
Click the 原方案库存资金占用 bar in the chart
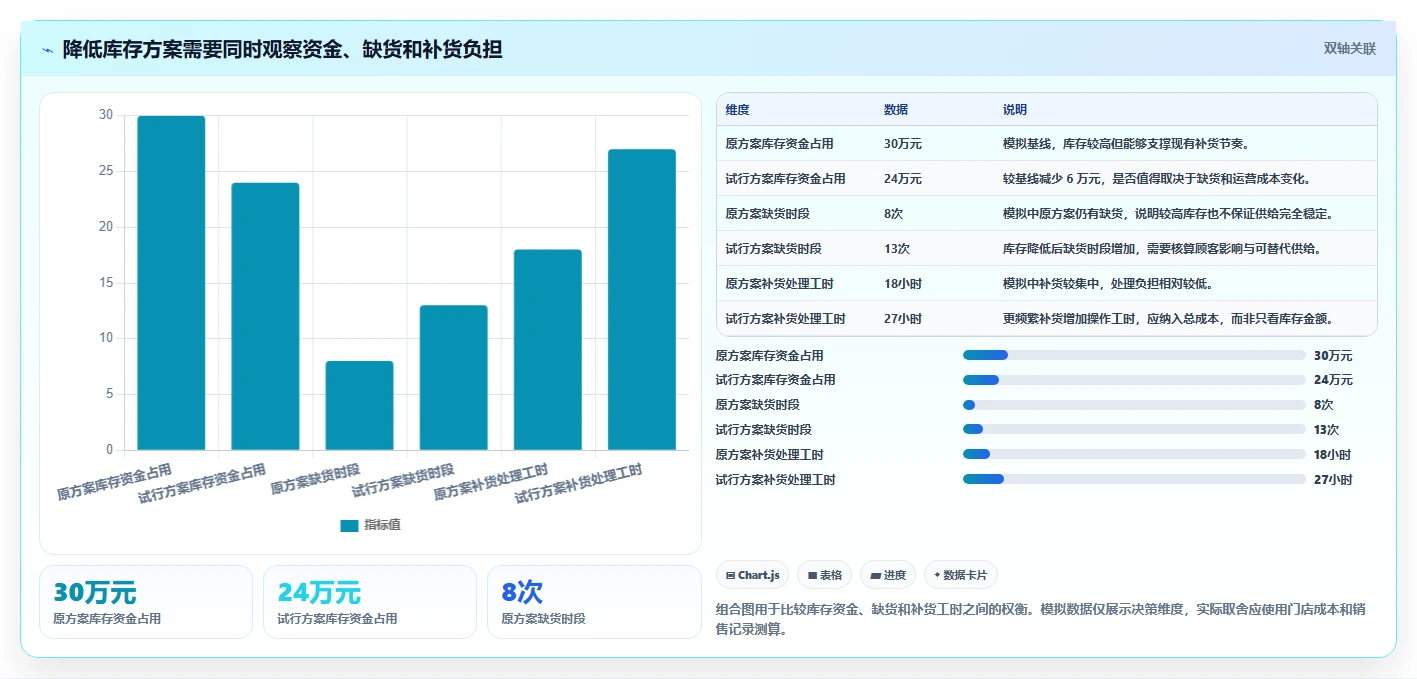[171, 283]
